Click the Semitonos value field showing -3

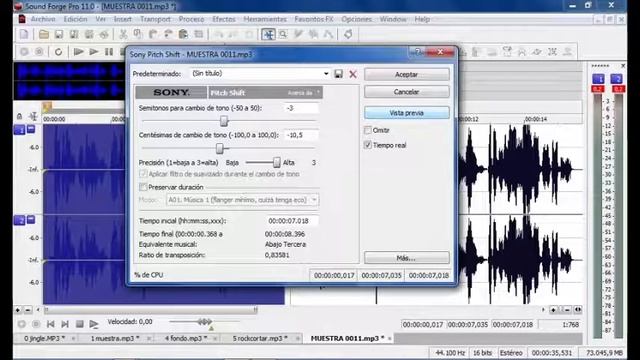(301, 108)
